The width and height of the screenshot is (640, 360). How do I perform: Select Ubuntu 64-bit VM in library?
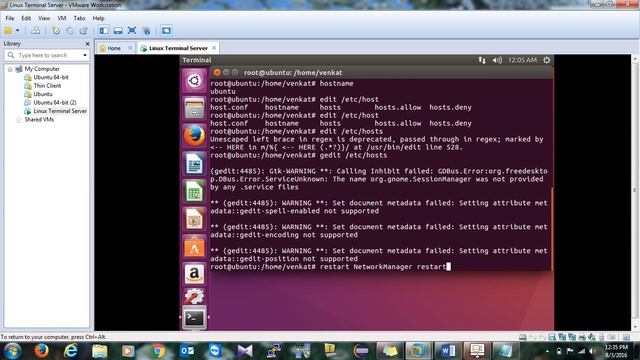[51, 77]
